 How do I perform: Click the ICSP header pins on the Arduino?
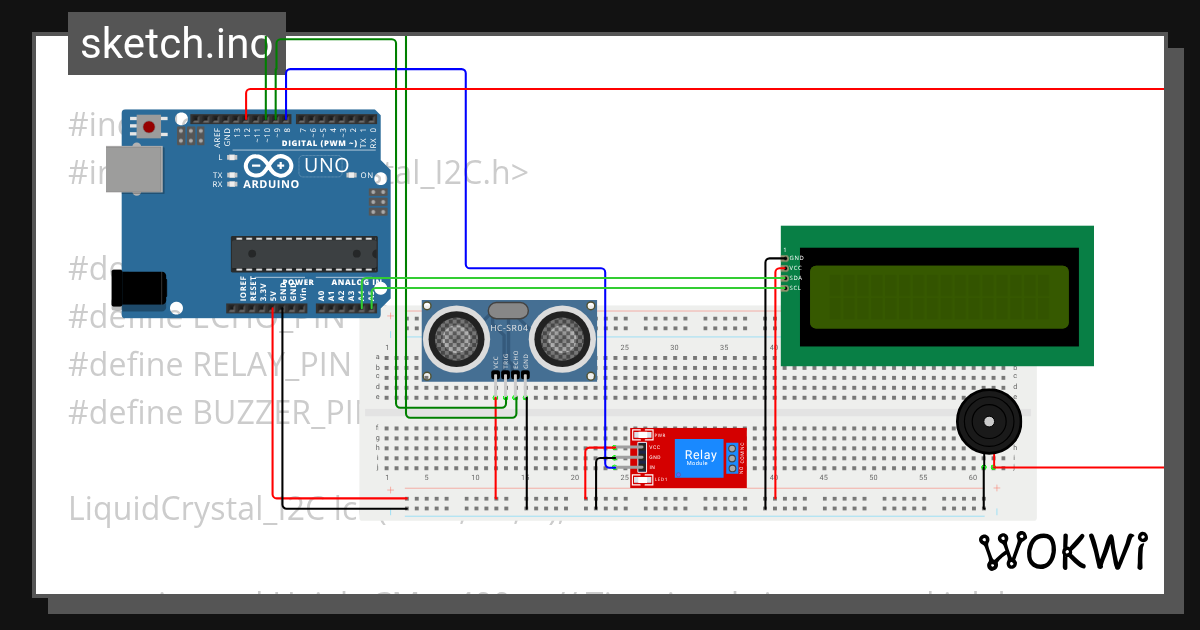pyautogui.click(x=377, y=200)
